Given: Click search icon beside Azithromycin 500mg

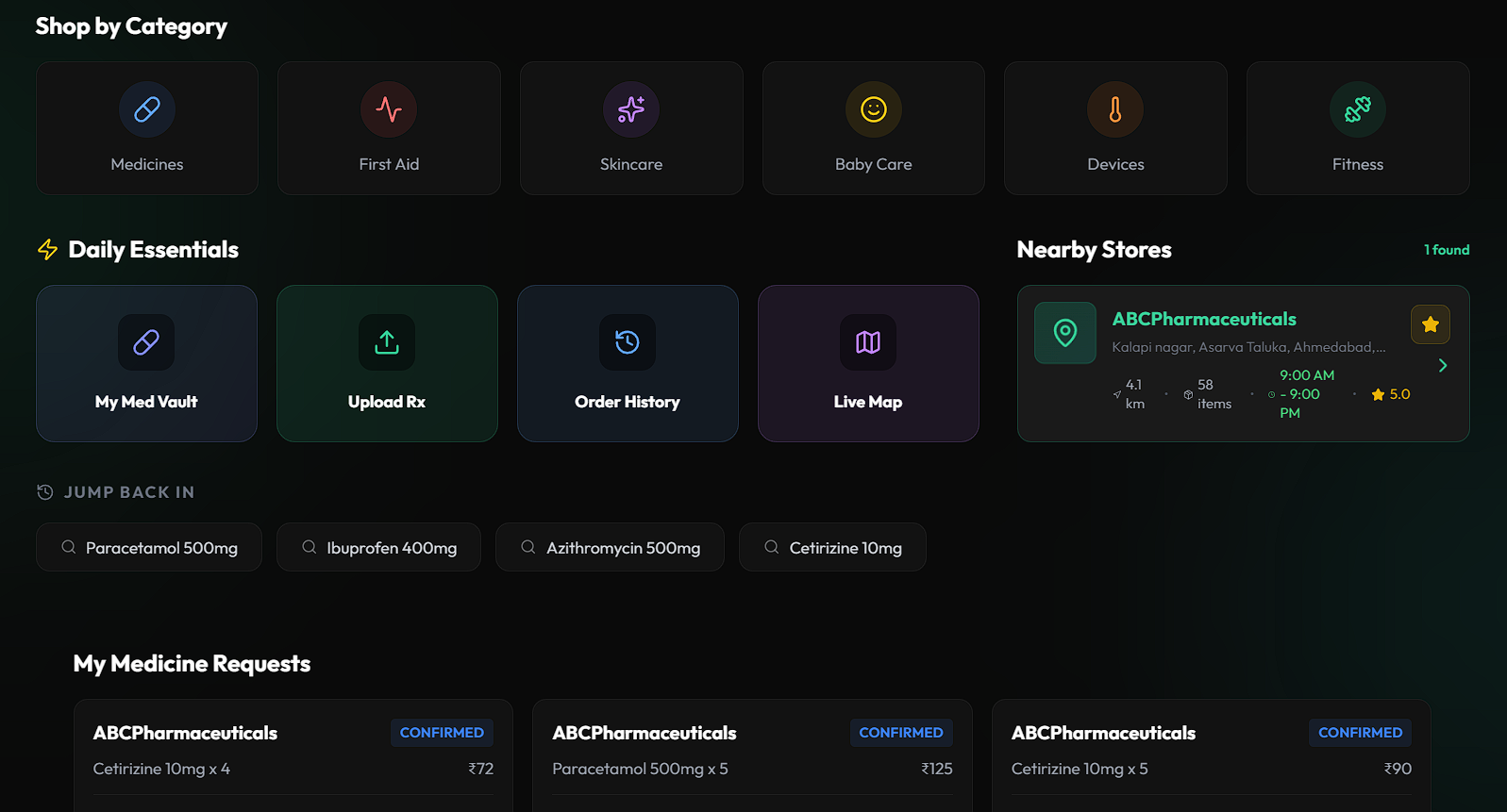Looking at the screenshot, I should pyautogui.click(x=528, y=547).
